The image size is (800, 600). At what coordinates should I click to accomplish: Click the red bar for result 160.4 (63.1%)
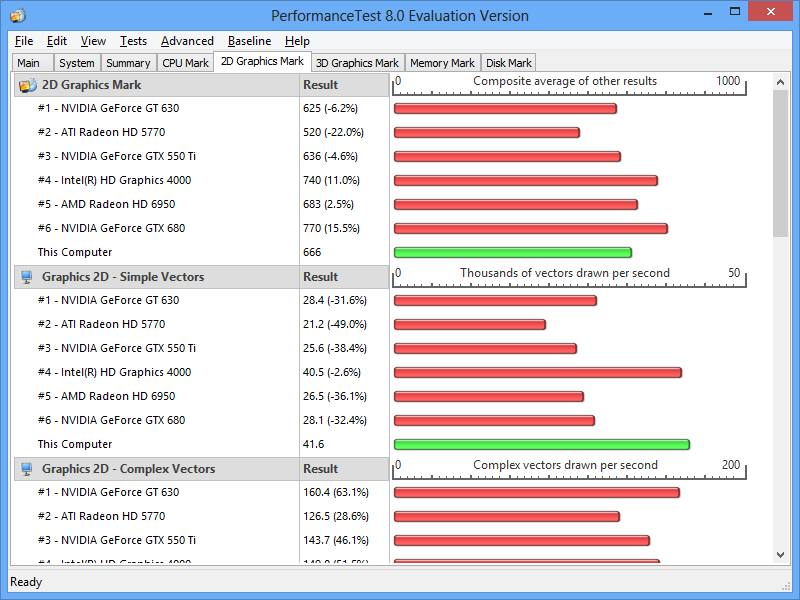pyautogui.click(x=537, y=492)
